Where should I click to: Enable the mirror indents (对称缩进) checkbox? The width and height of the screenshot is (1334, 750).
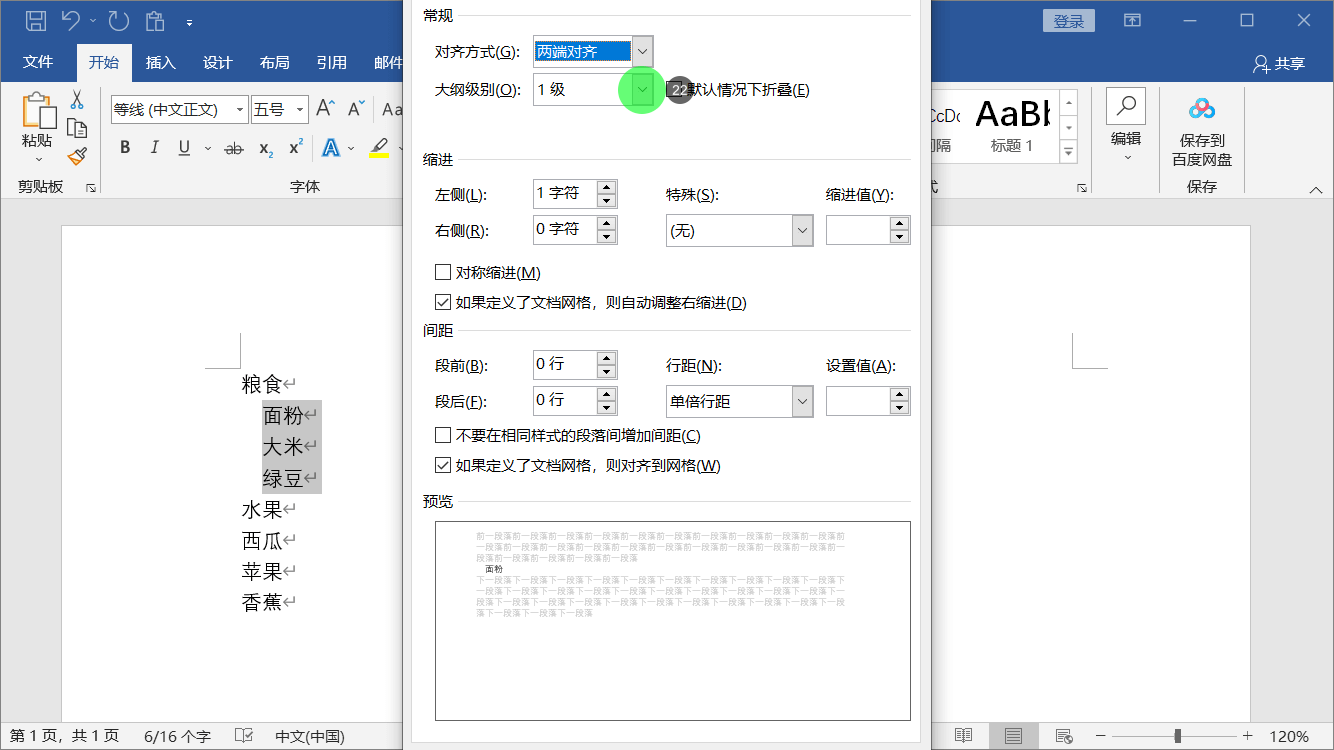pyautogui.click(x=443, y=272)
